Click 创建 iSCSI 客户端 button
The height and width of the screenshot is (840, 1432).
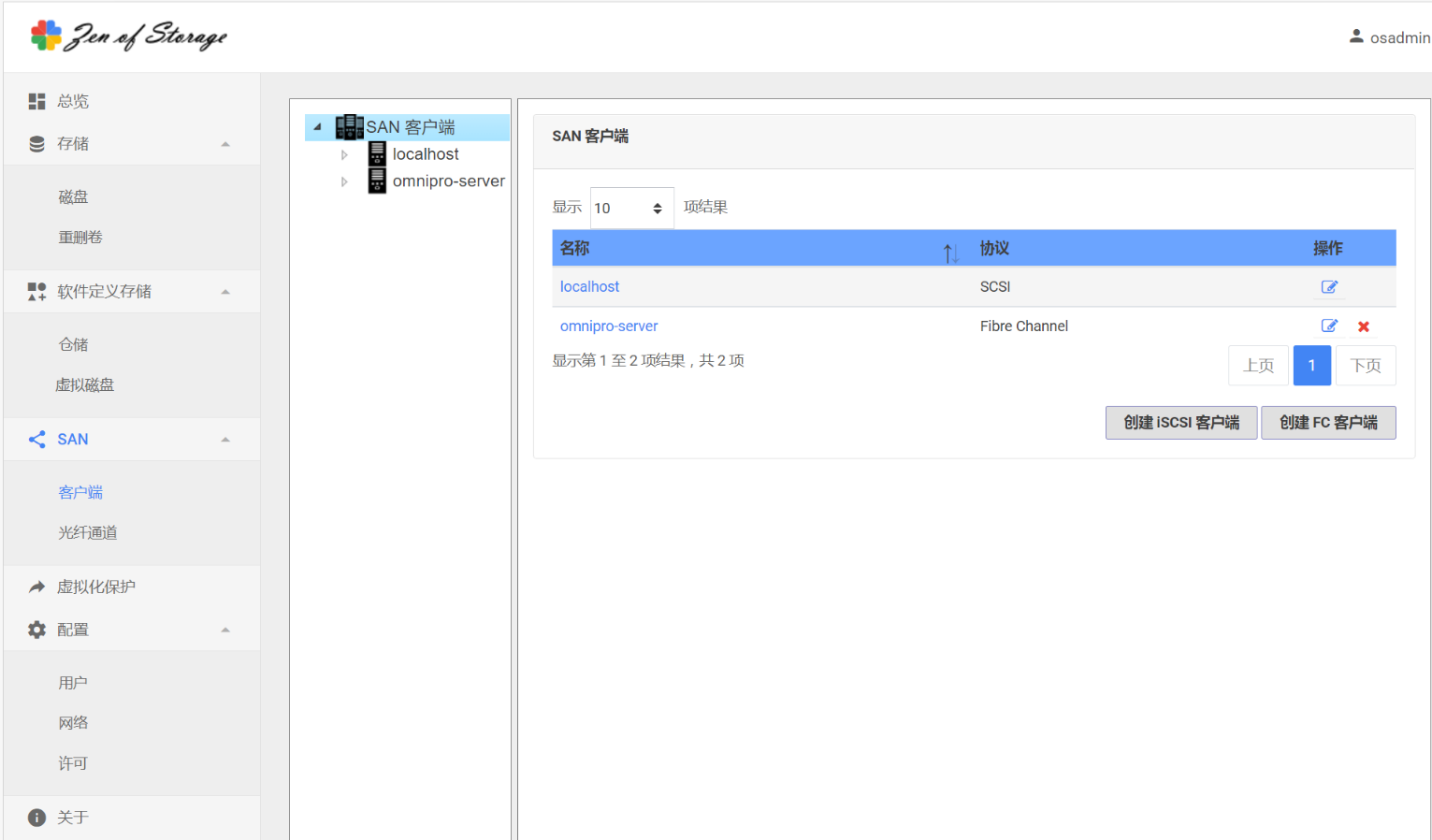1180,423
